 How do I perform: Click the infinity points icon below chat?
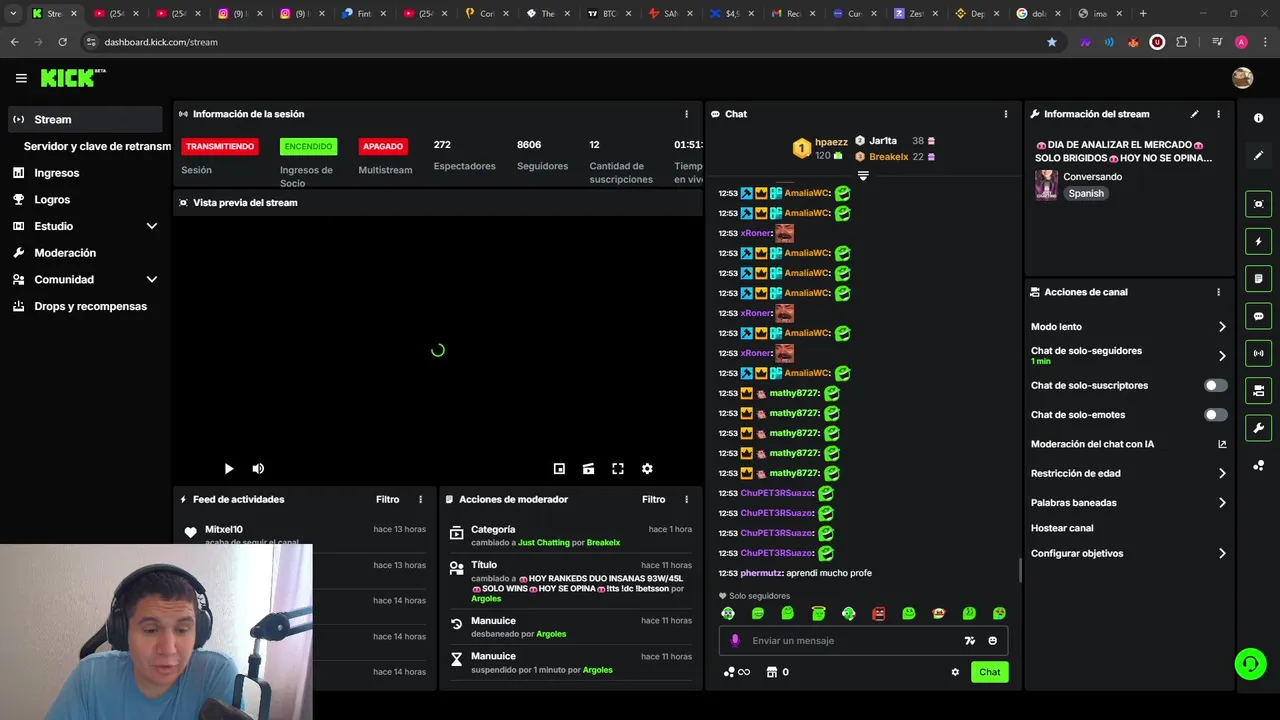737,672
